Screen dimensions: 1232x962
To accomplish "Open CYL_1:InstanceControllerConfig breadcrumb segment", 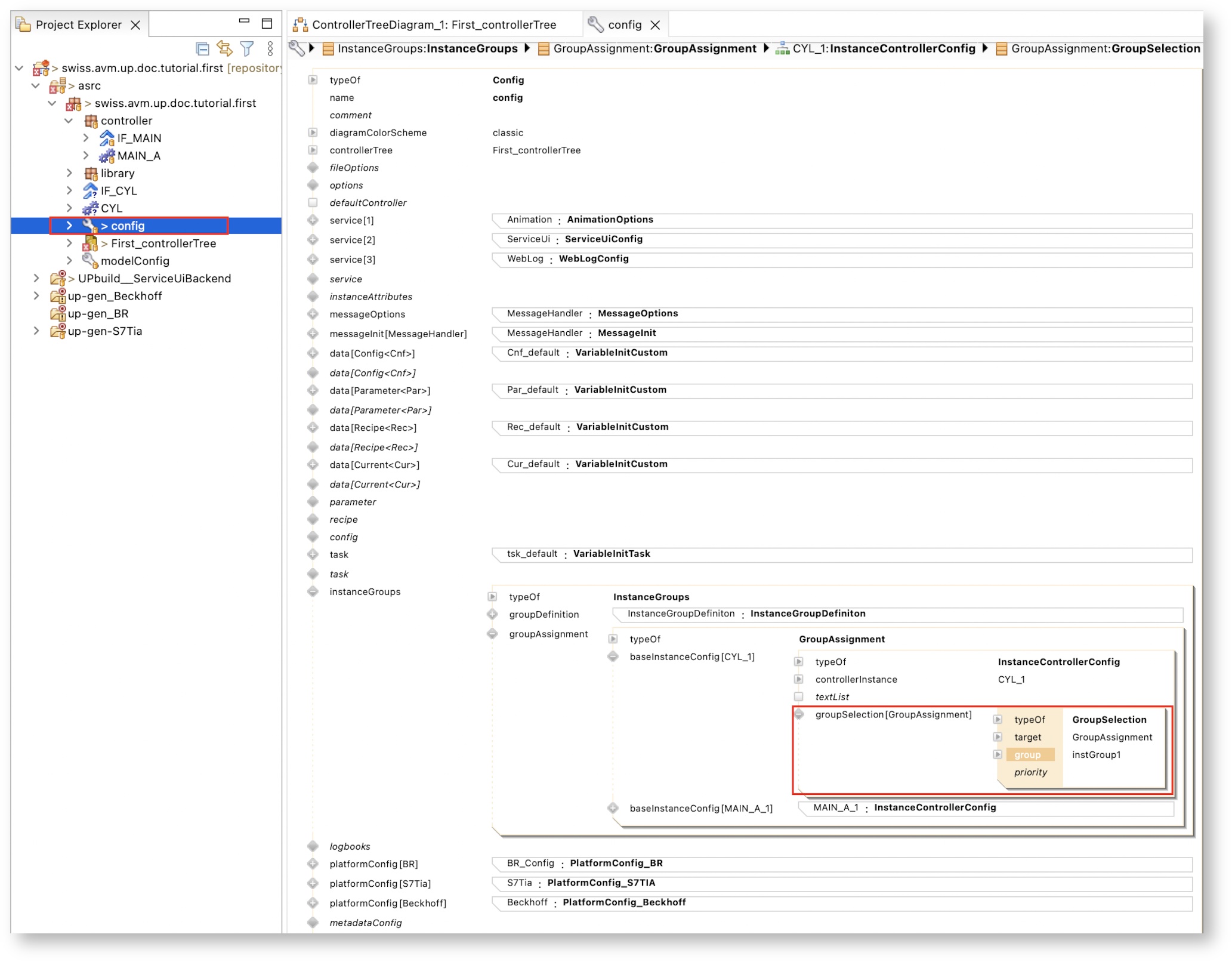I will (x=875, y=48).
